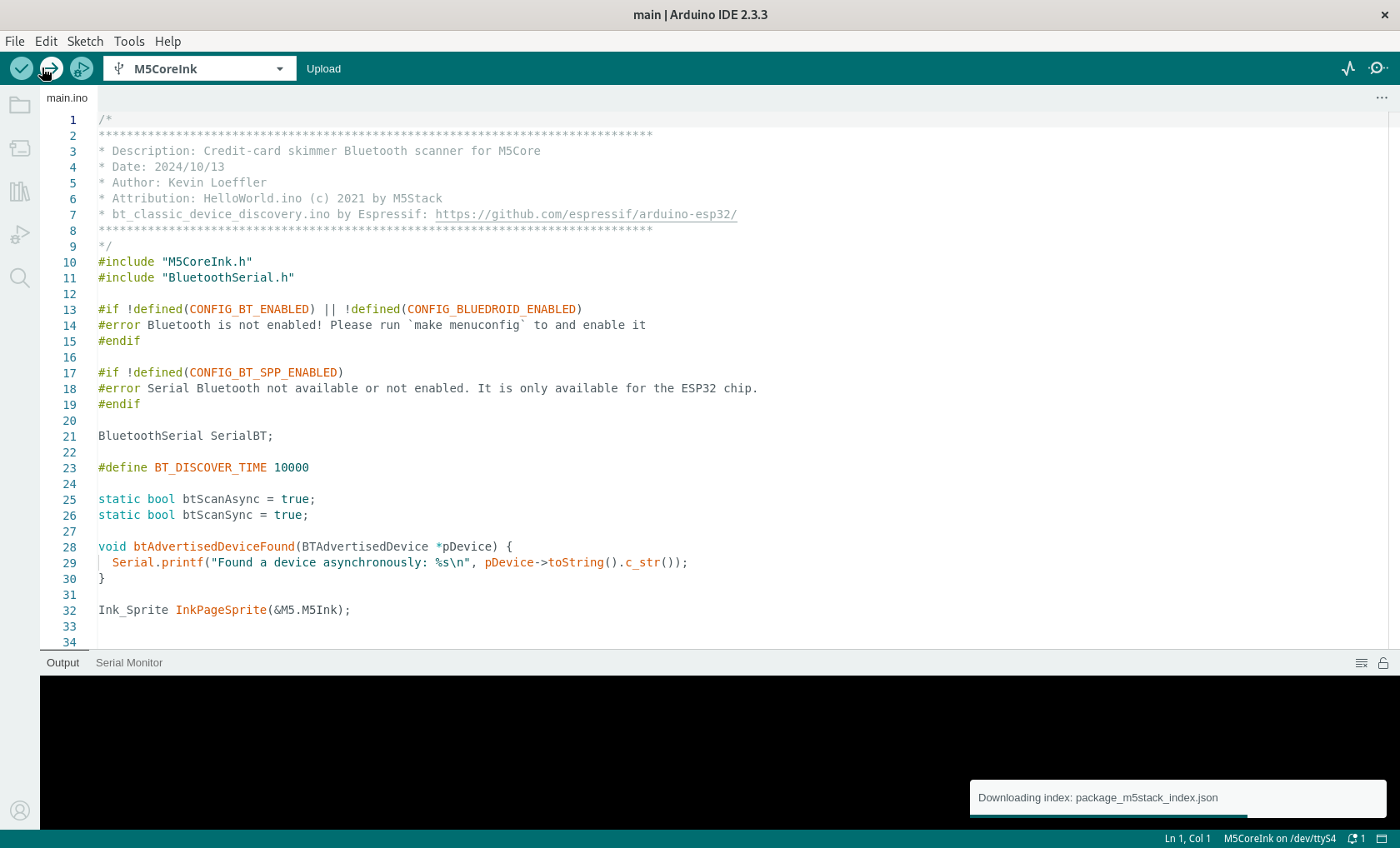The image size is (1400, 848).
Task: Open the Search sidebar panel
Action: (20, 278)
